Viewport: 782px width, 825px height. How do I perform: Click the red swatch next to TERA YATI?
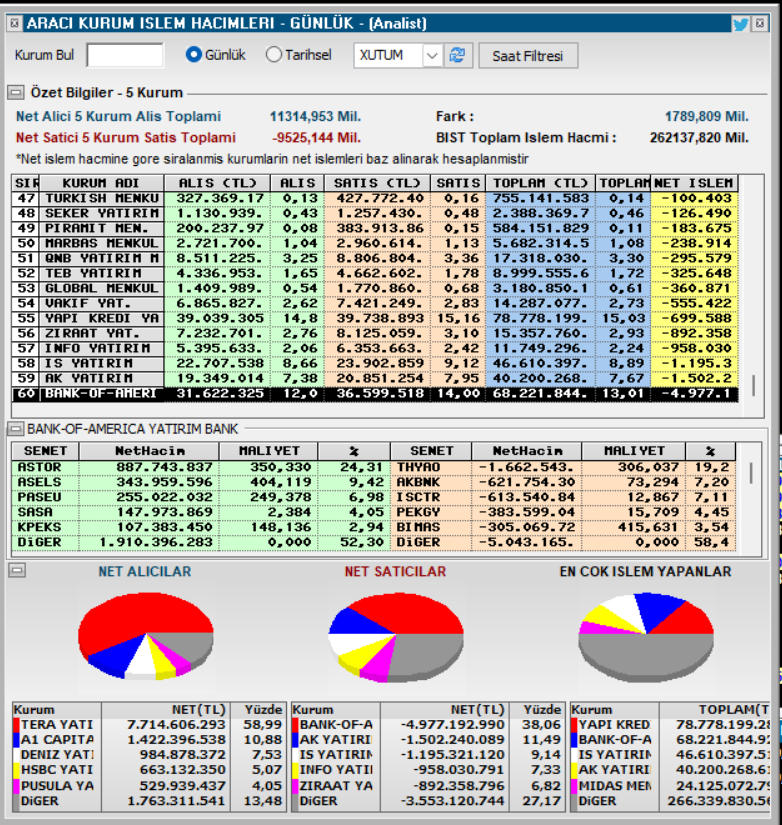[x=16, y=725]
